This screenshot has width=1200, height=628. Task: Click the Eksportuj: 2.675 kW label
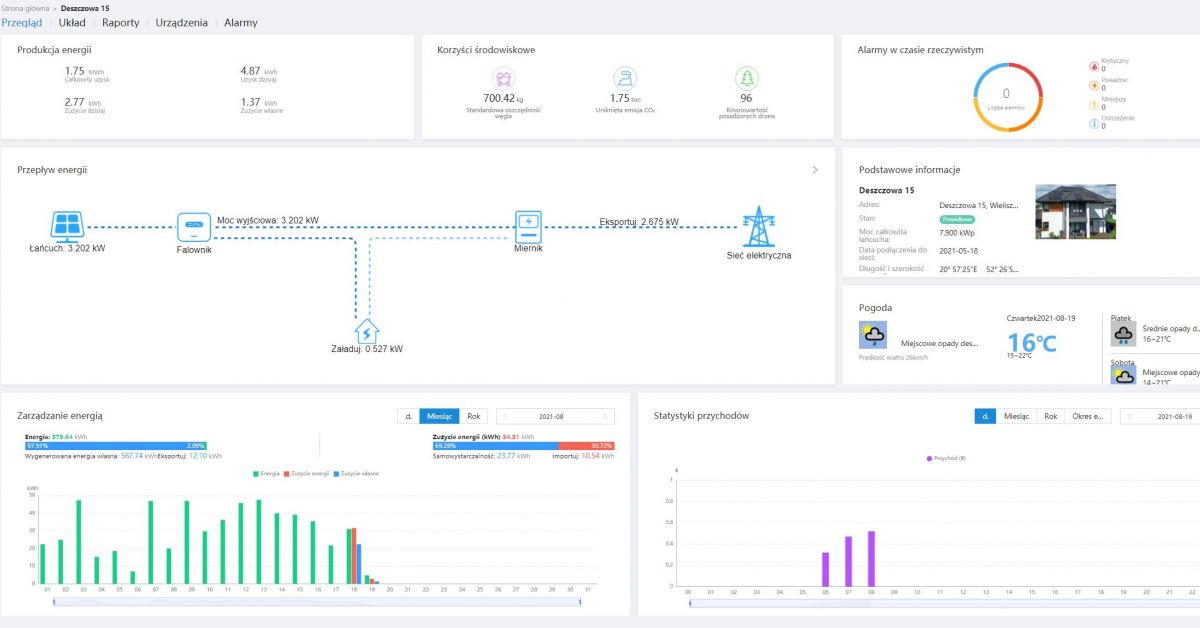coord(639,222)
